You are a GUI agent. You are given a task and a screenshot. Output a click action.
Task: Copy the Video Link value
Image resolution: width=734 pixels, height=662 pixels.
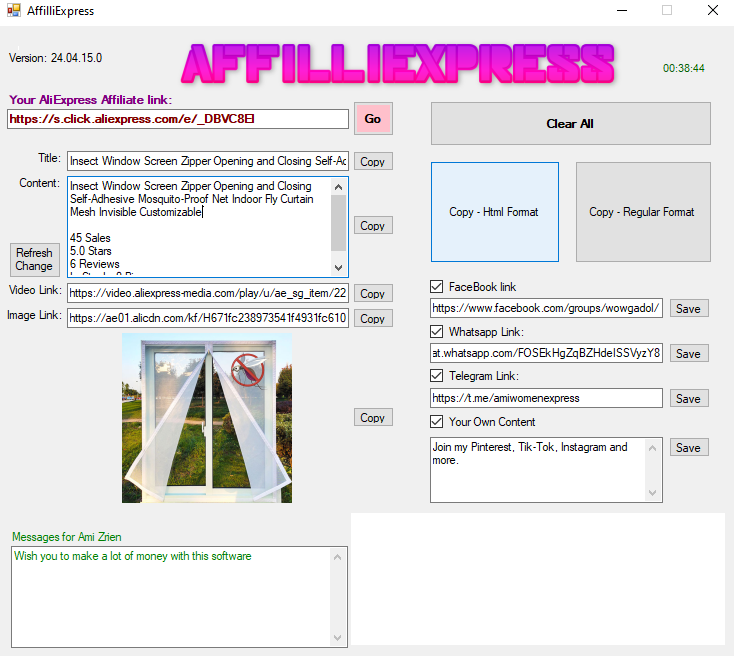(373, 294)
